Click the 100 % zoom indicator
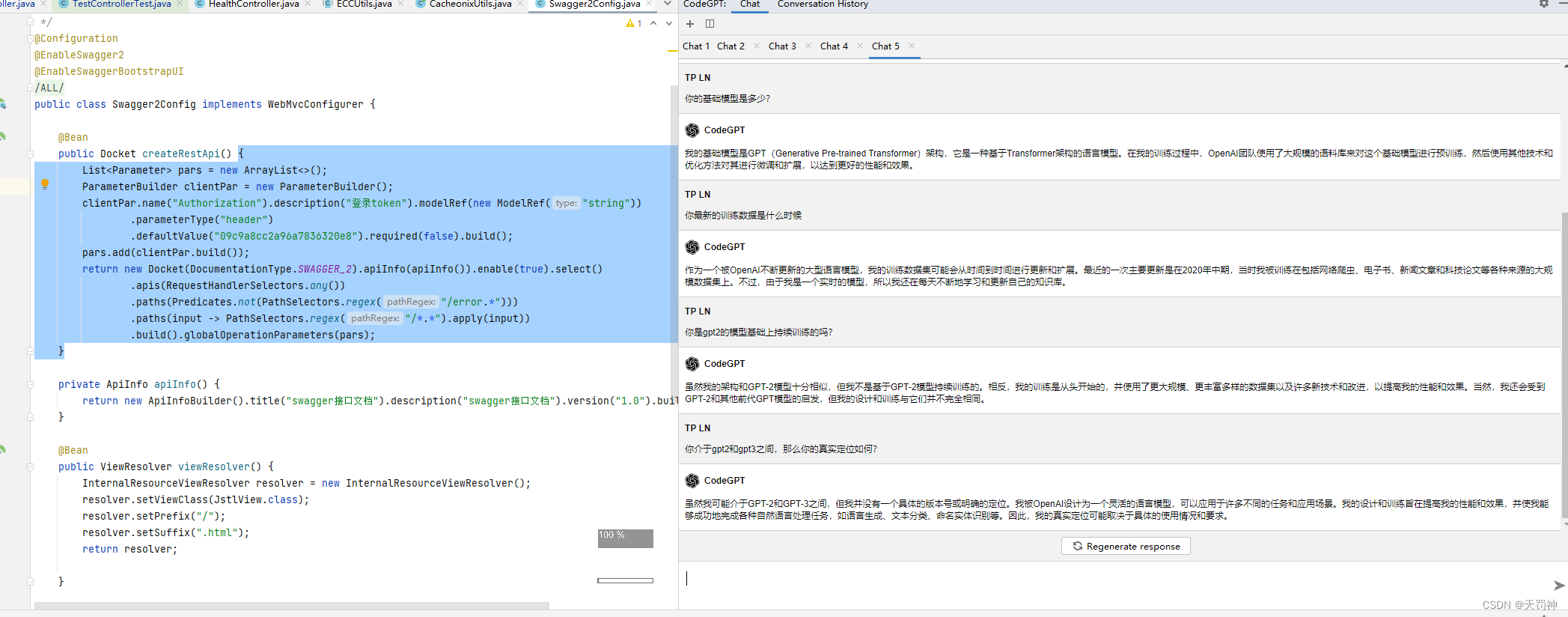The image size is (1568, 617). pos(625,538)
